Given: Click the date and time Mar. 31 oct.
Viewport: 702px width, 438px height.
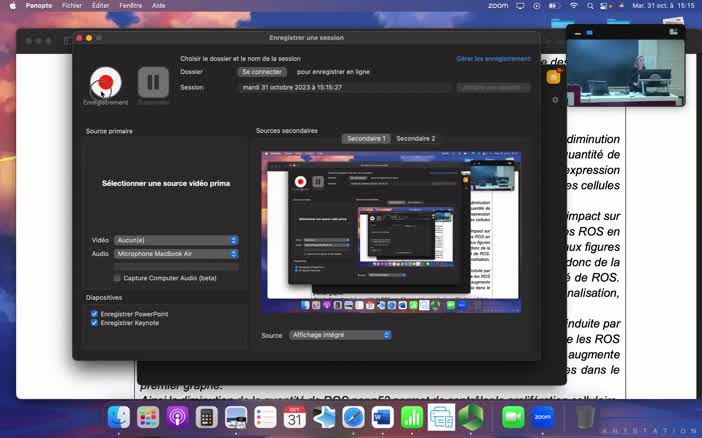Looking at the screenshot, I should pos(663,6).
